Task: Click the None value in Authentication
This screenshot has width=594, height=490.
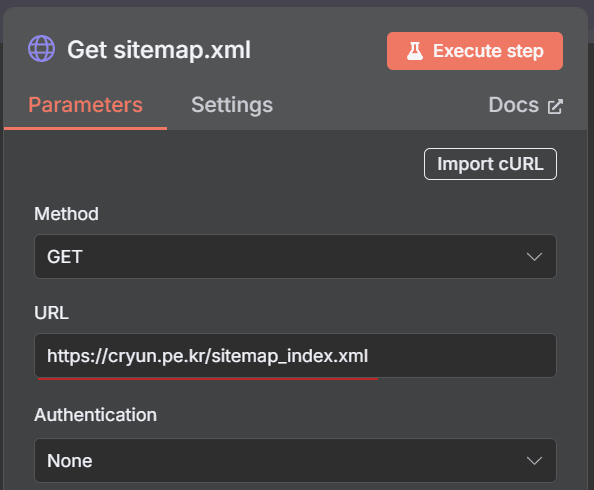Action: click(x=70, y=461)
